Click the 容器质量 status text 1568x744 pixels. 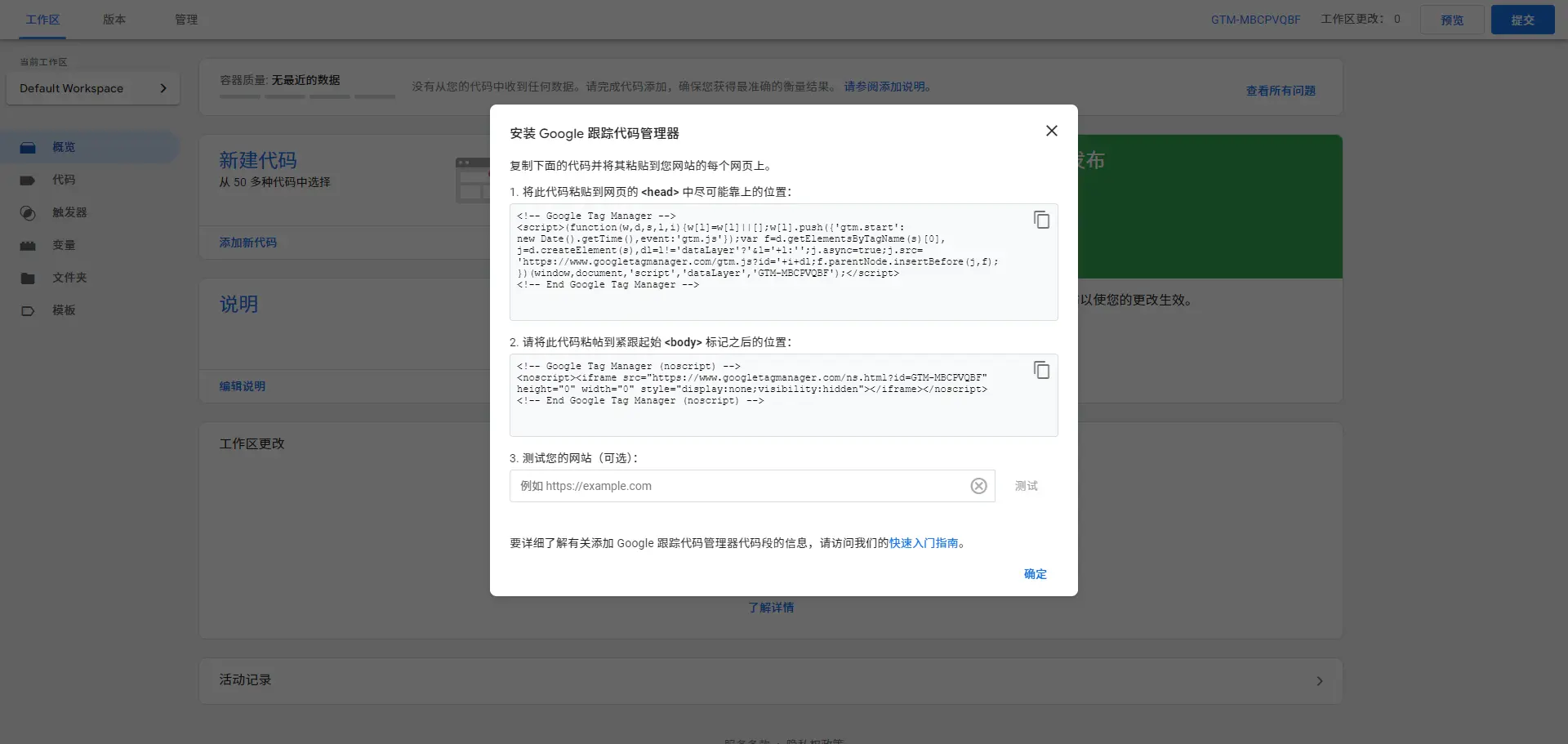[x=279, y=80]
